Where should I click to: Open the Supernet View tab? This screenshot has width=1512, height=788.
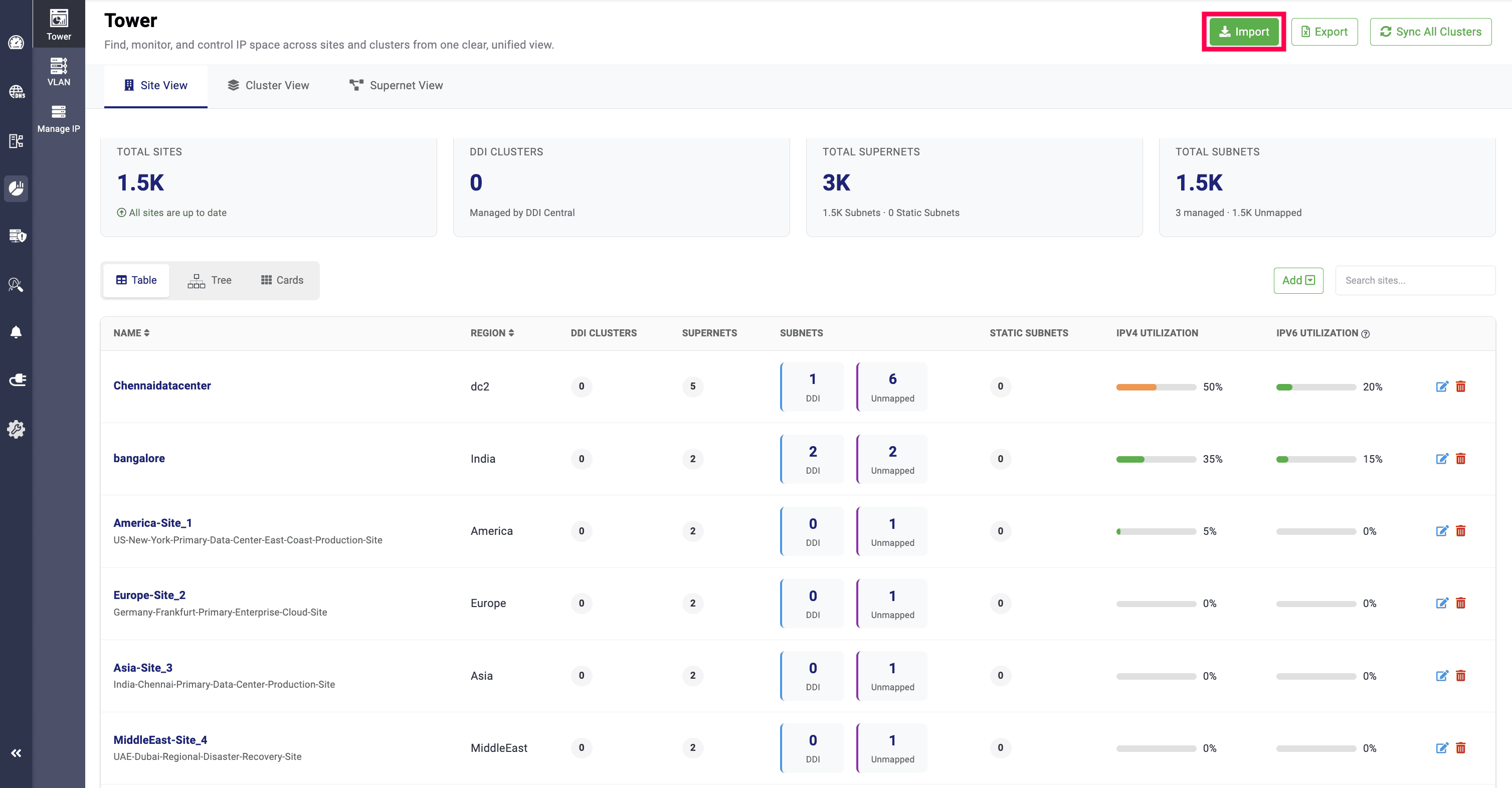[396, 85]
